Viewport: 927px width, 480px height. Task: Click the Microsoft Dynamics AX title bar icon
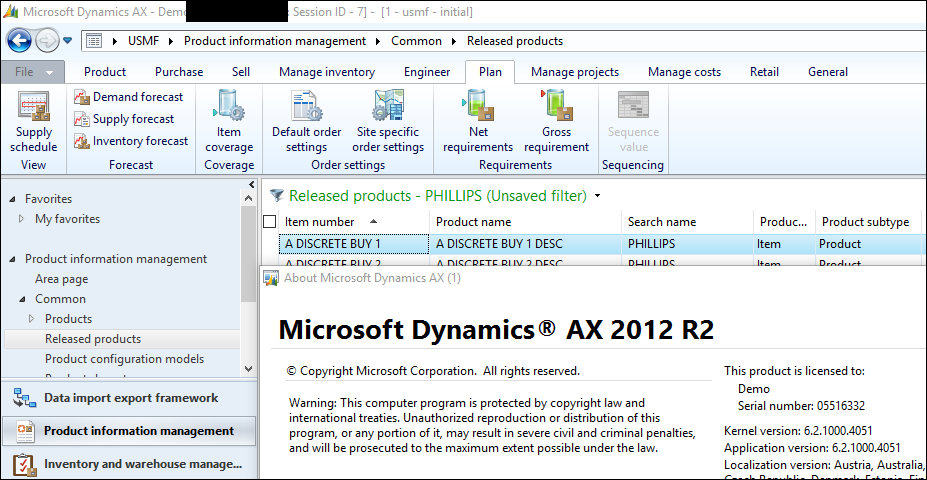(x=11, y=12)
